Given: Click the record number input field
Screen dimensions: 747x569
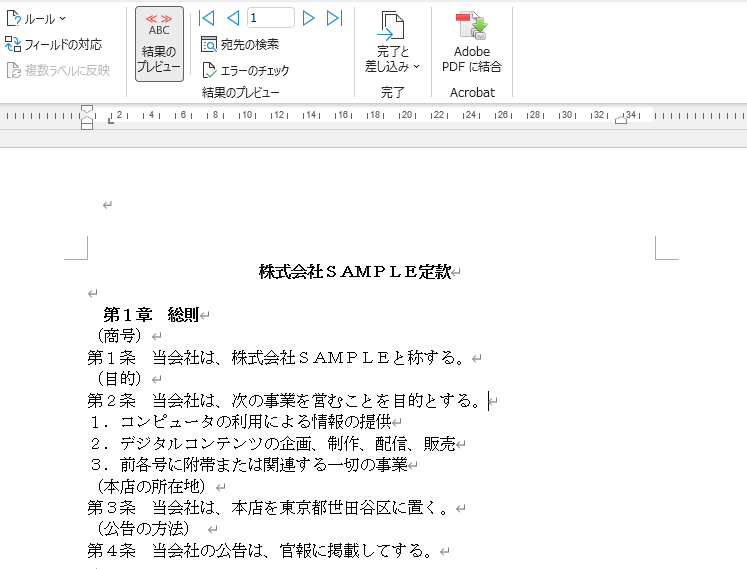Looking at the screenshot, I should tap(270, 18).
